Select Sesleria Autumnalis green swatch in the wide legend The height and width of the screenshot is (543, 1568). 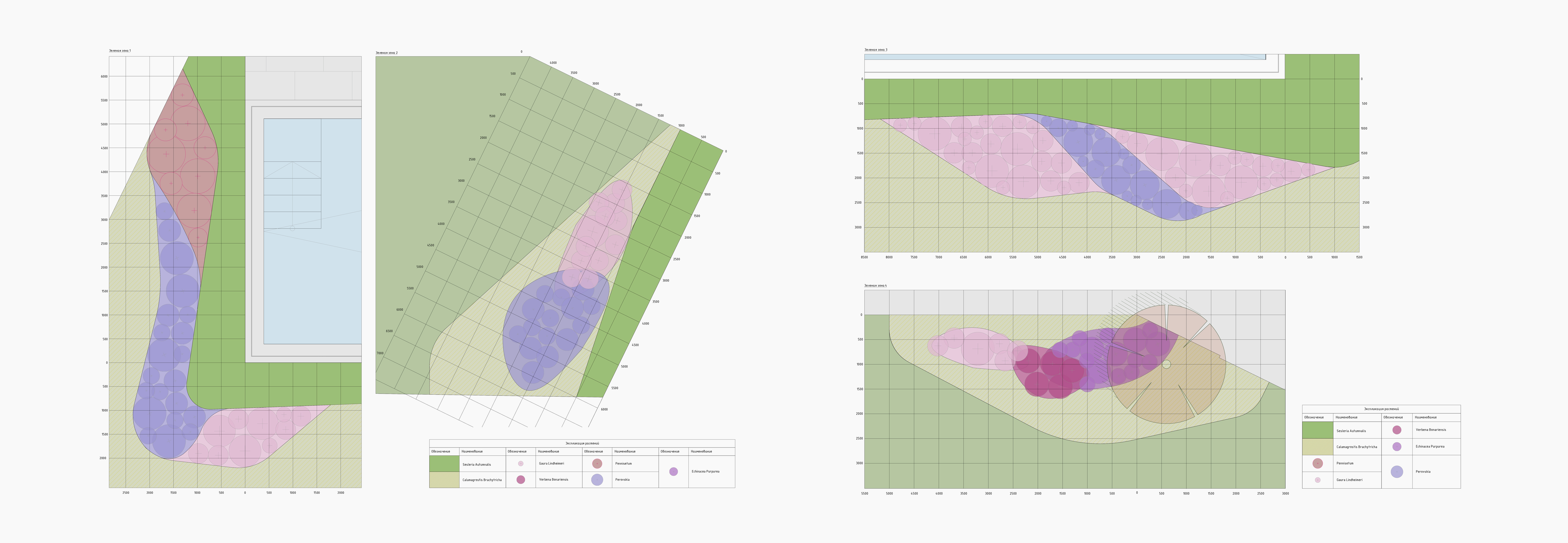point(444,464)
